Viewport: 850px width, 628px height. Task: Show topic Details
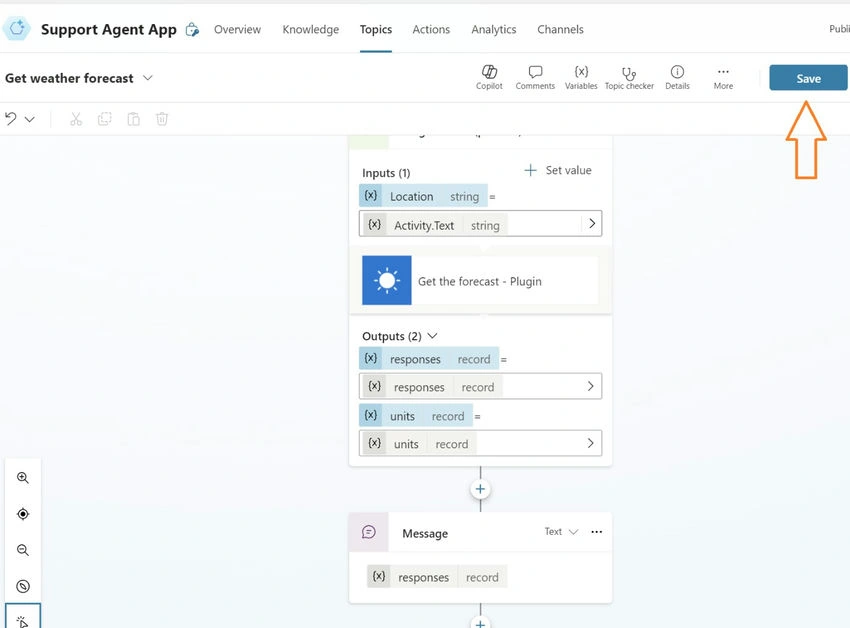coord(677,78)
